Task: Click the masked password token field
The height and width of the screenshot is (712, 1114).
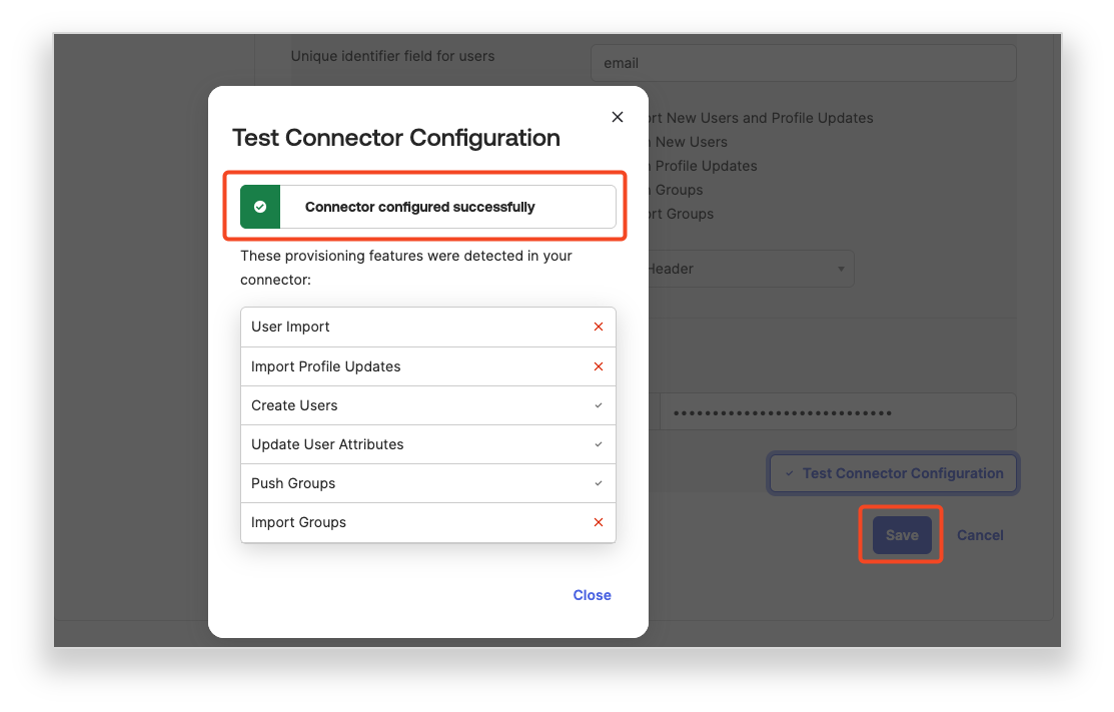Action: (838, 412)
